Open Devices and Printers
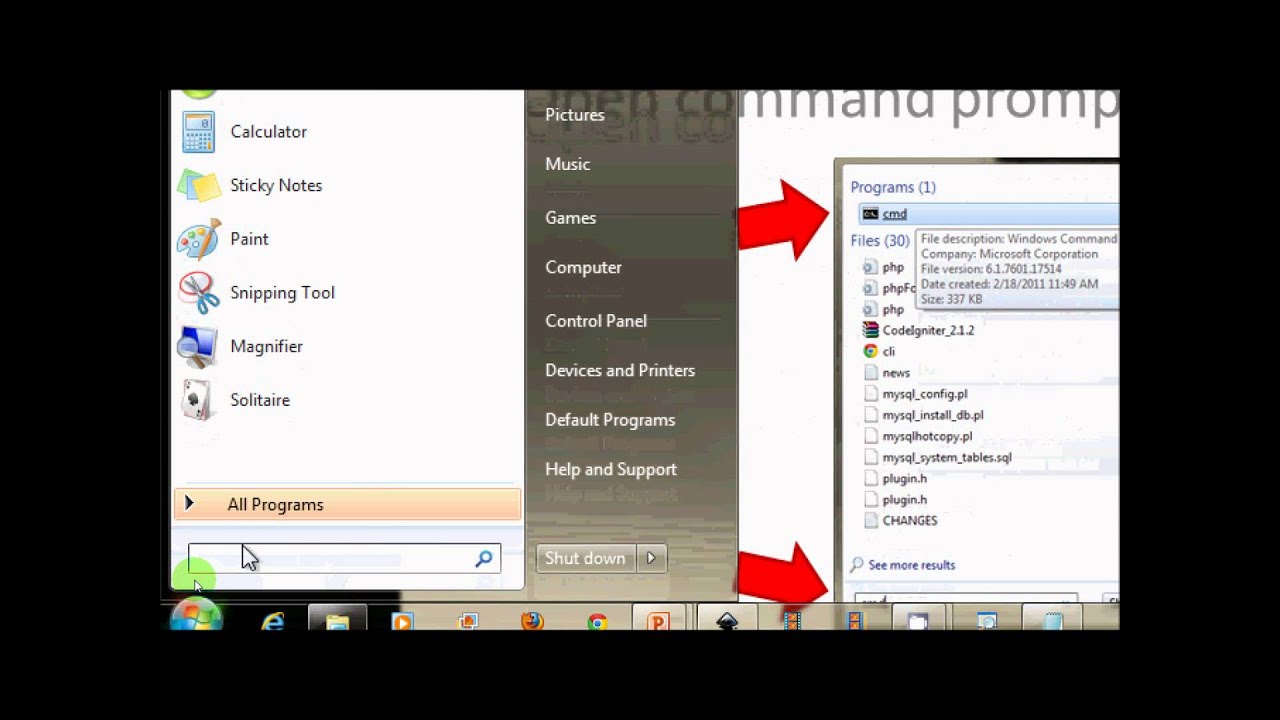The width and height of the screenshot is (1280, 720). pos(619,370)
